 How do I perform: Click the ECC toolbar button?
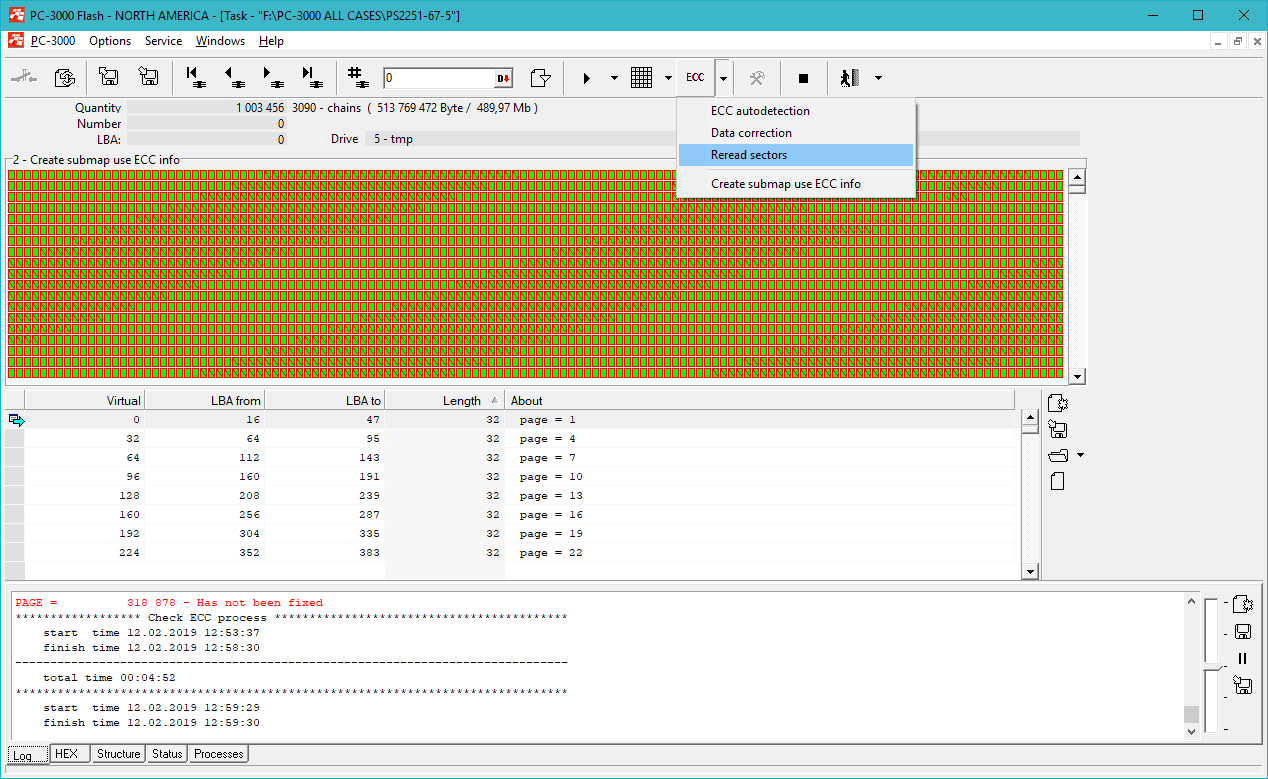pos(695,78)
